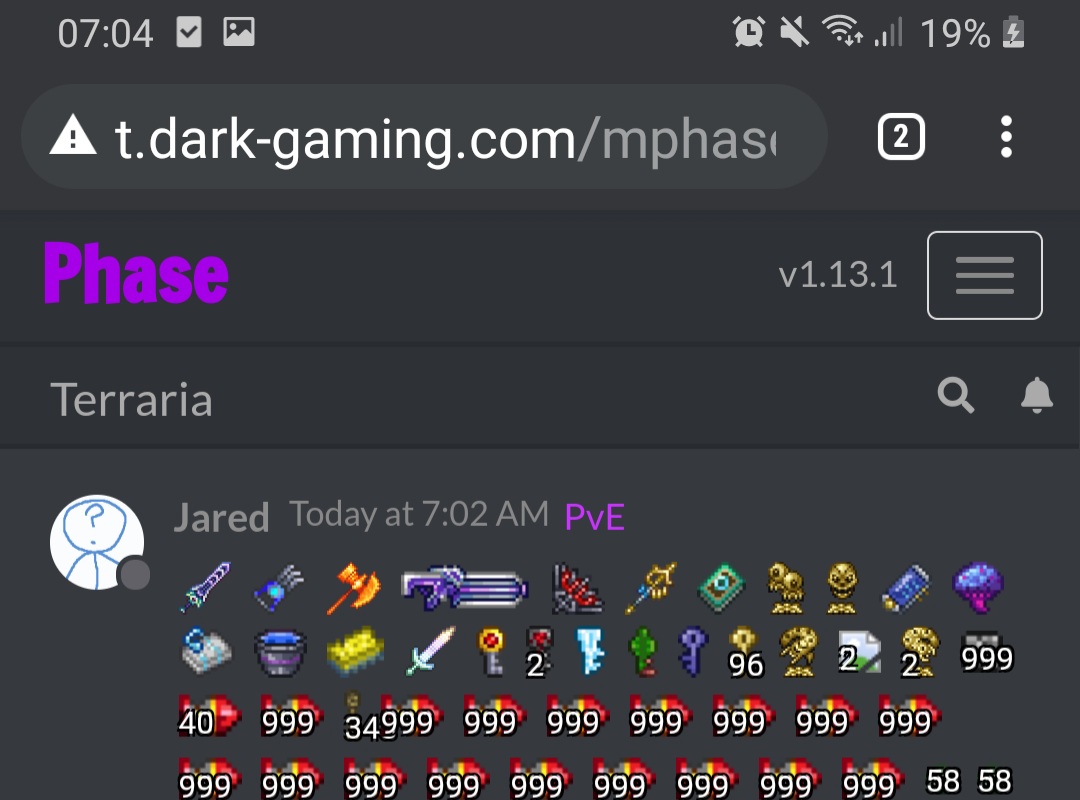Open browser three-dot overflow menu
1080x800 pixels.
(x=1006, y=136)
